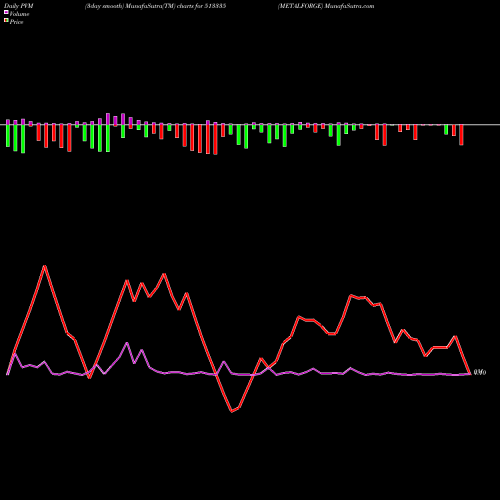Click the Volume legend color swatch
500x500 pixels.
(x=6, y=12)
